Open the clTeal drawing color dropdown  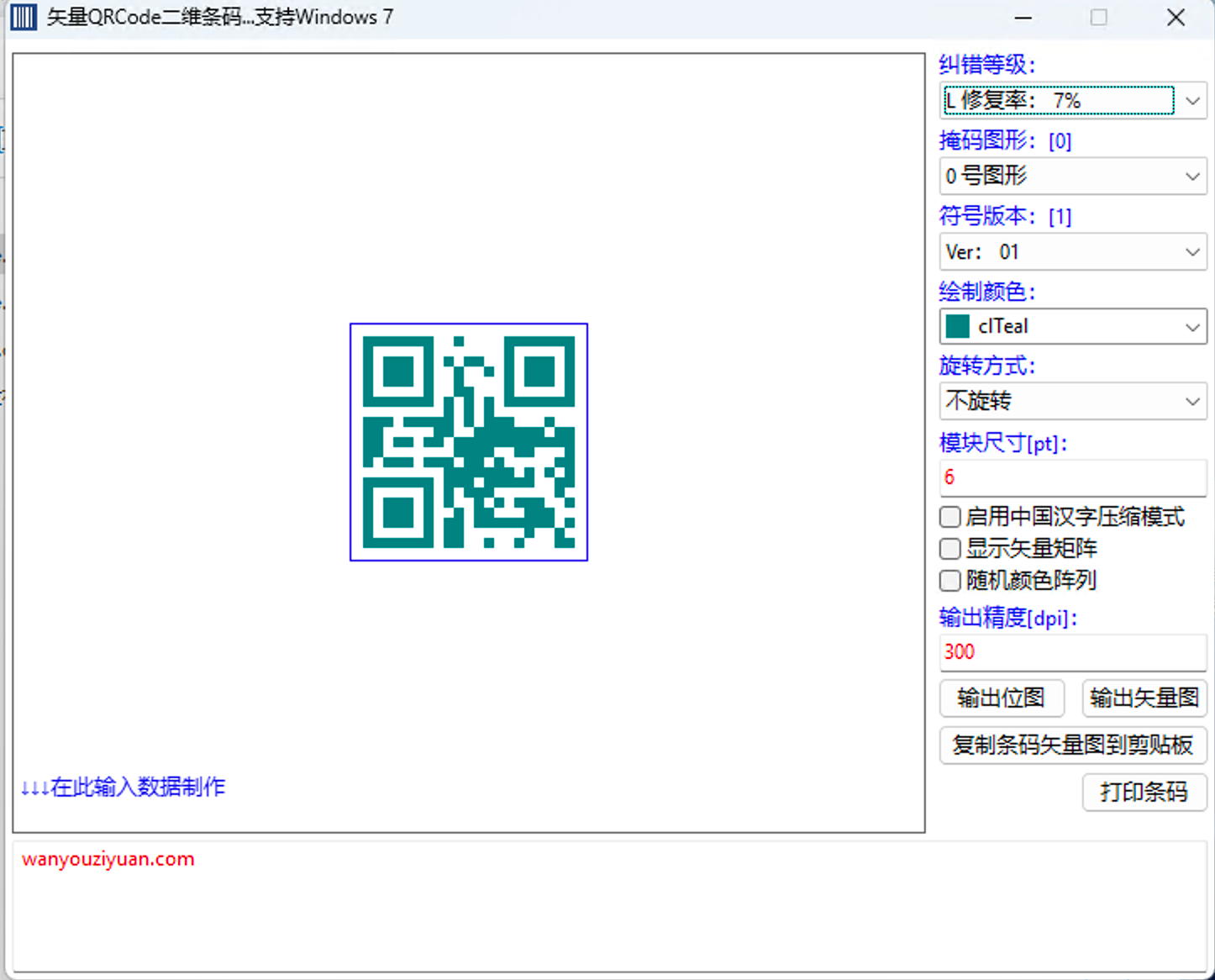pos(1073,326)
